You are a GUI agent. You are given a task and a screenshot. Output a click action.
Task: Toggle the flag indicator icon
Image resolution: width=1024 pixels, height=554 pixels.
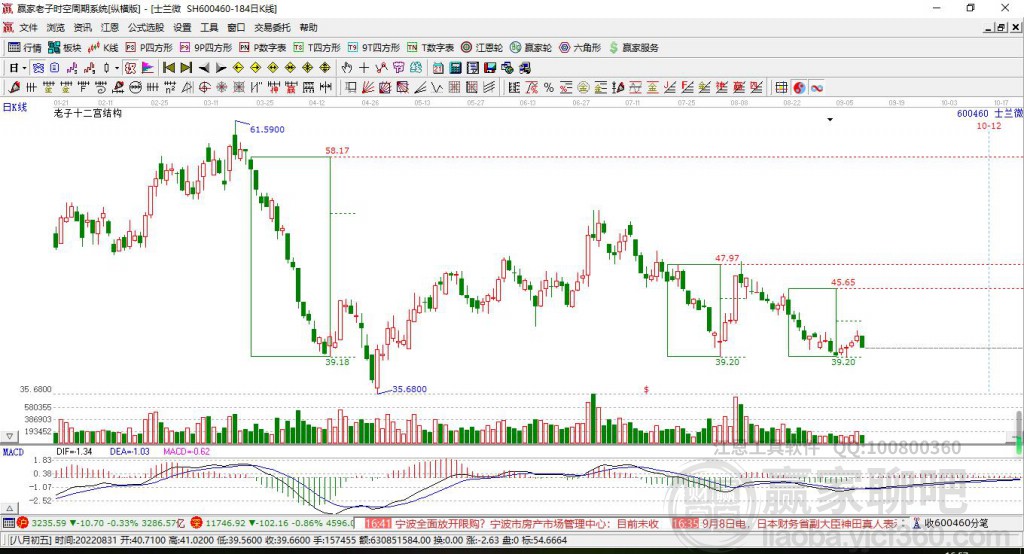148,68
